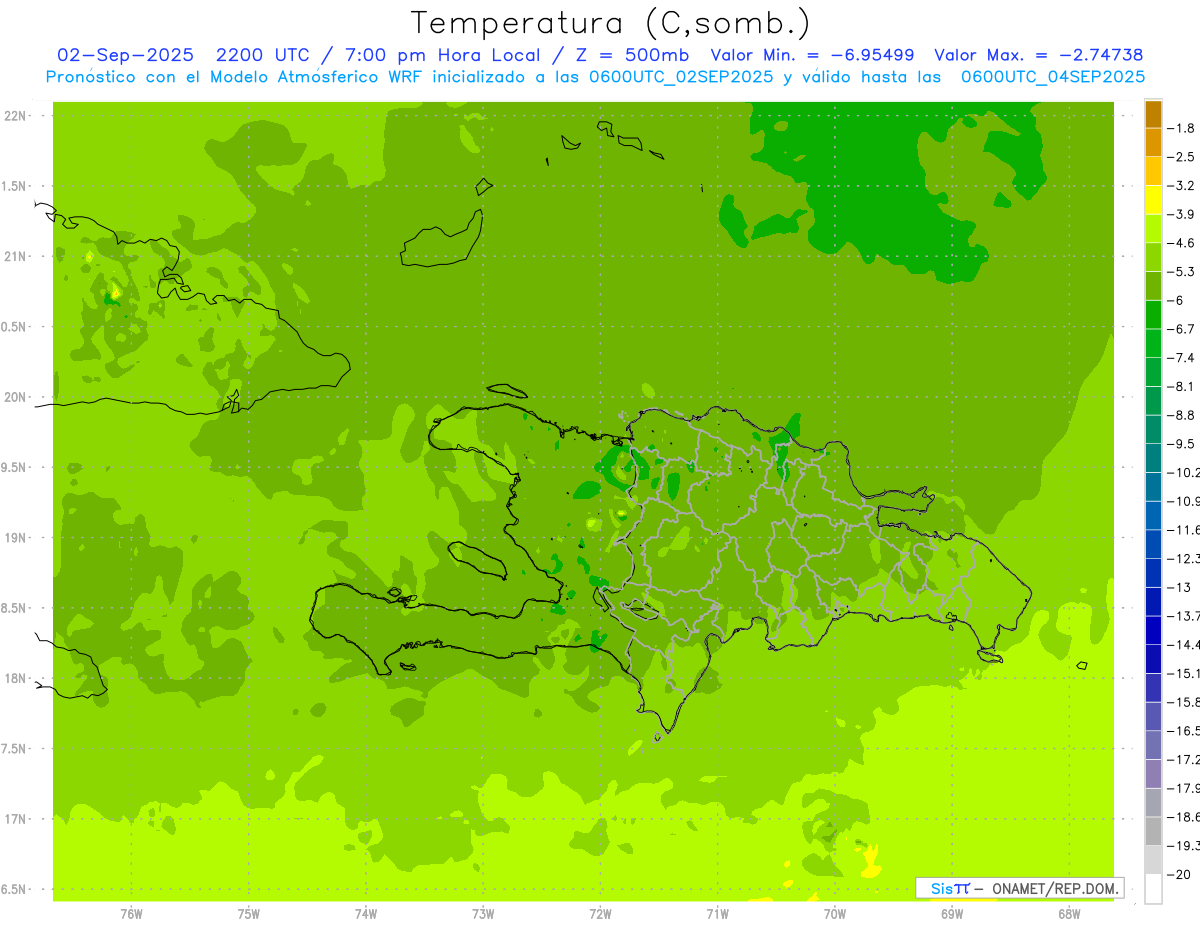Click the -5.3 legend value
The width and height of the screenshot is (1200, 927).
[x=1182, y=271]
